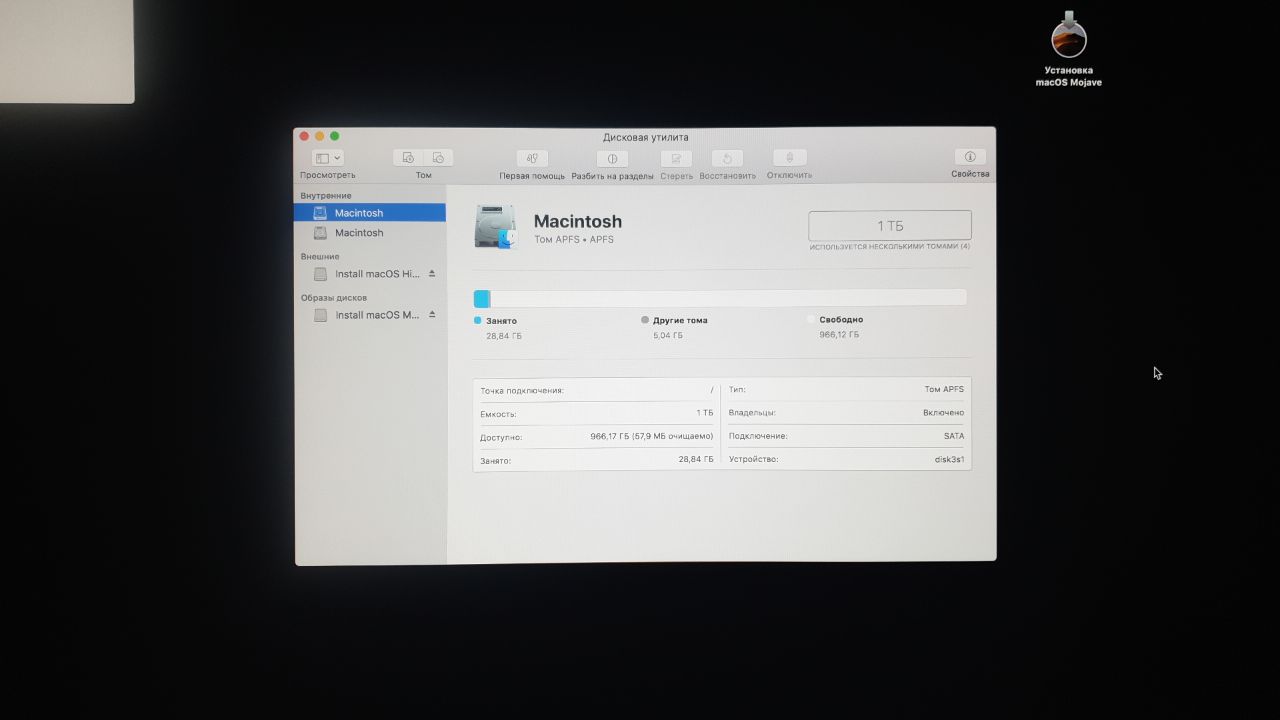Close the Disk Utility window
Image resolution: width=1280 pixels, height=720 pixels.
point(305,136)
